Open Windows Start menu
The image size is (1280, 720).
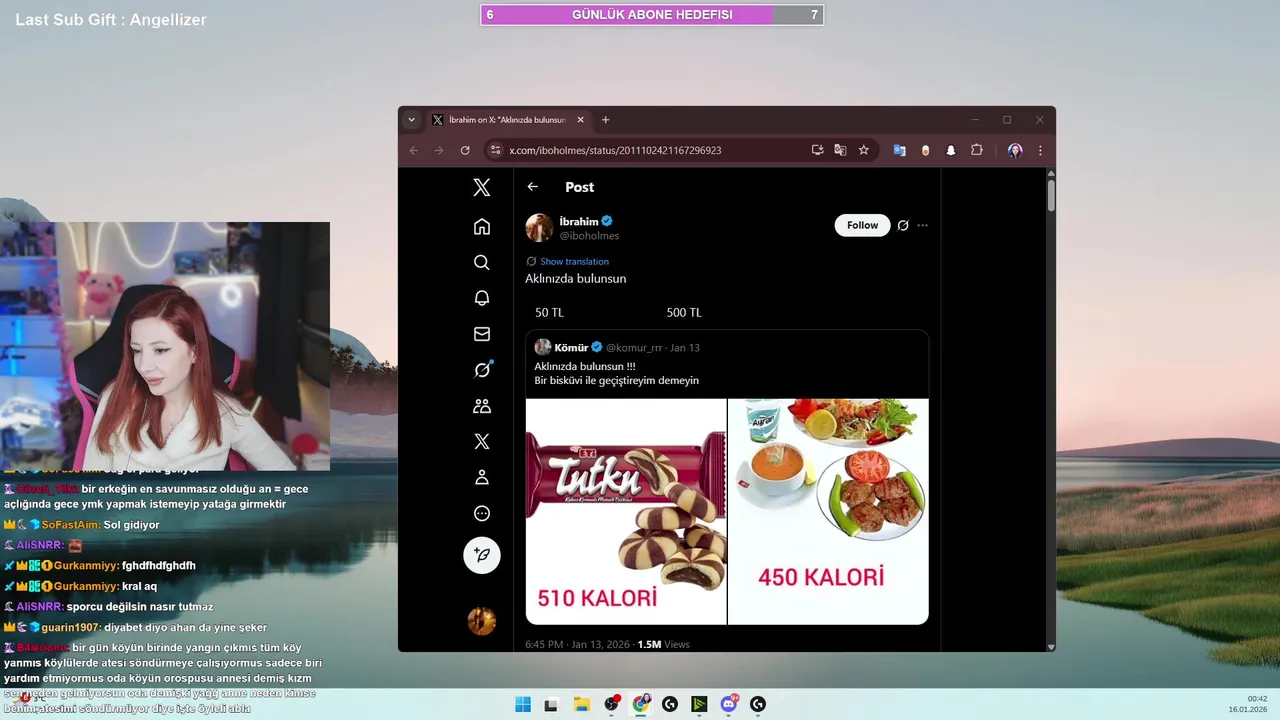coord(523,704)
